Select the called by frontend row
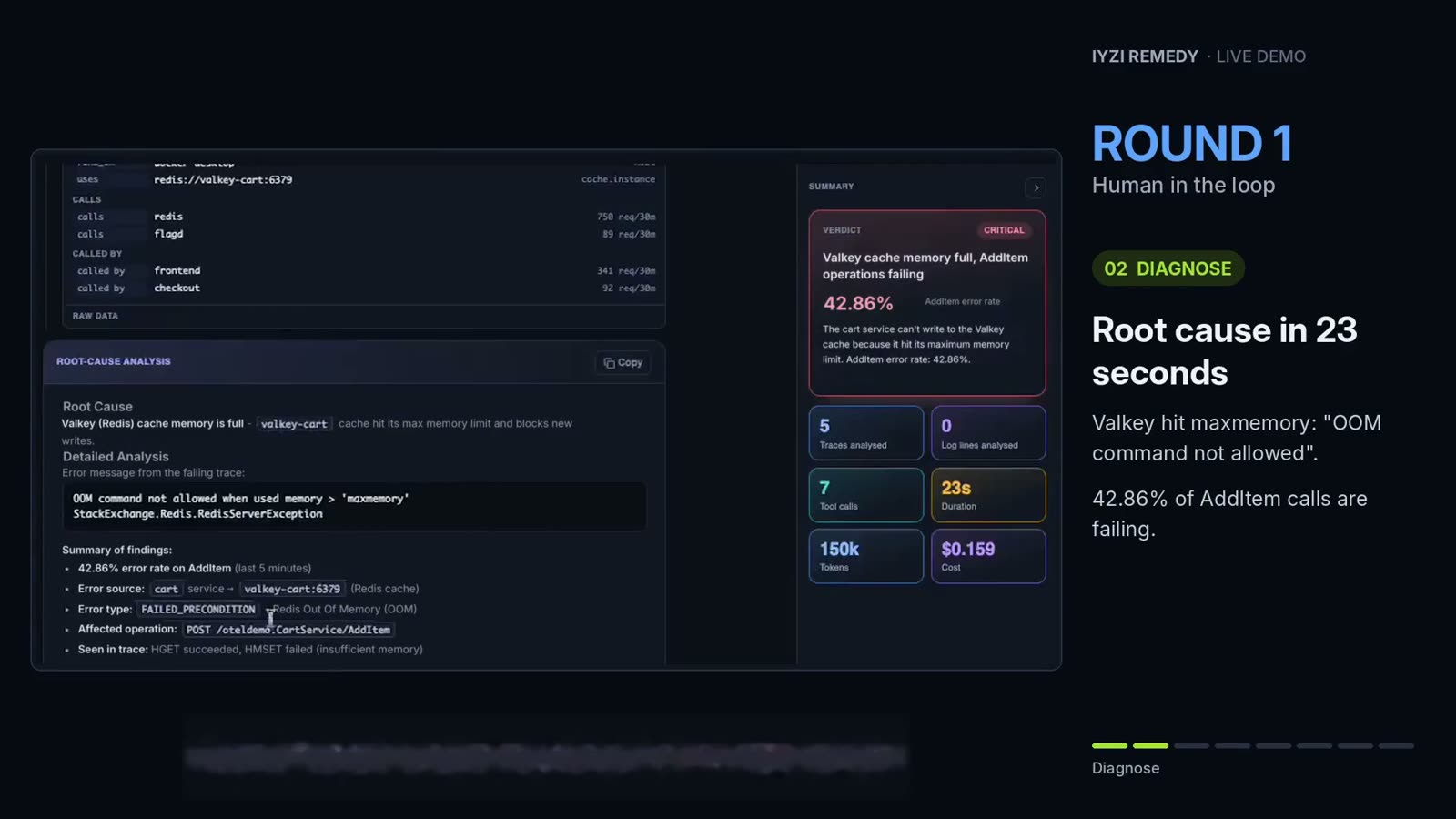The height and width of the screenshot is (819, 1456). [x=365, y=270]
